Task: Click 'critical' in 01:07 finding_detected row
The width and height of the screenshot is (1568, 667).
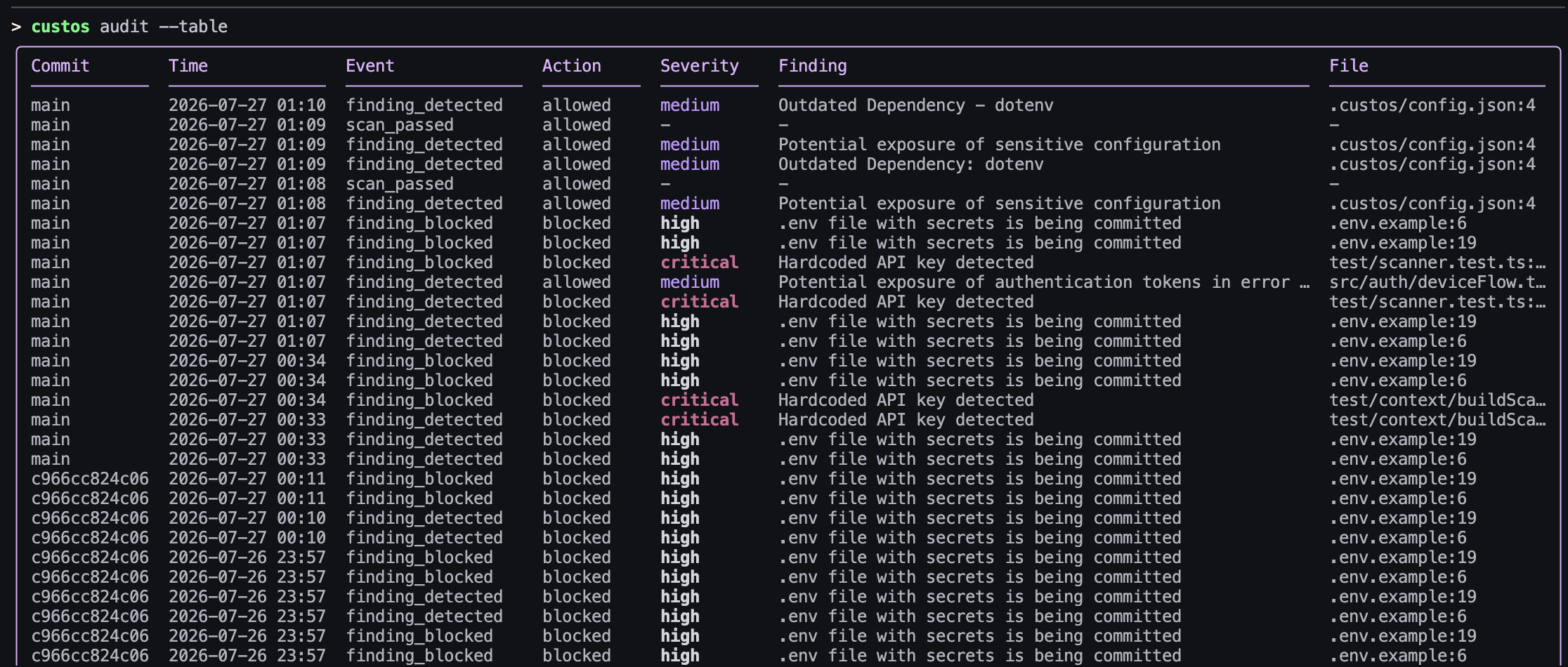Action: (700, 302)
